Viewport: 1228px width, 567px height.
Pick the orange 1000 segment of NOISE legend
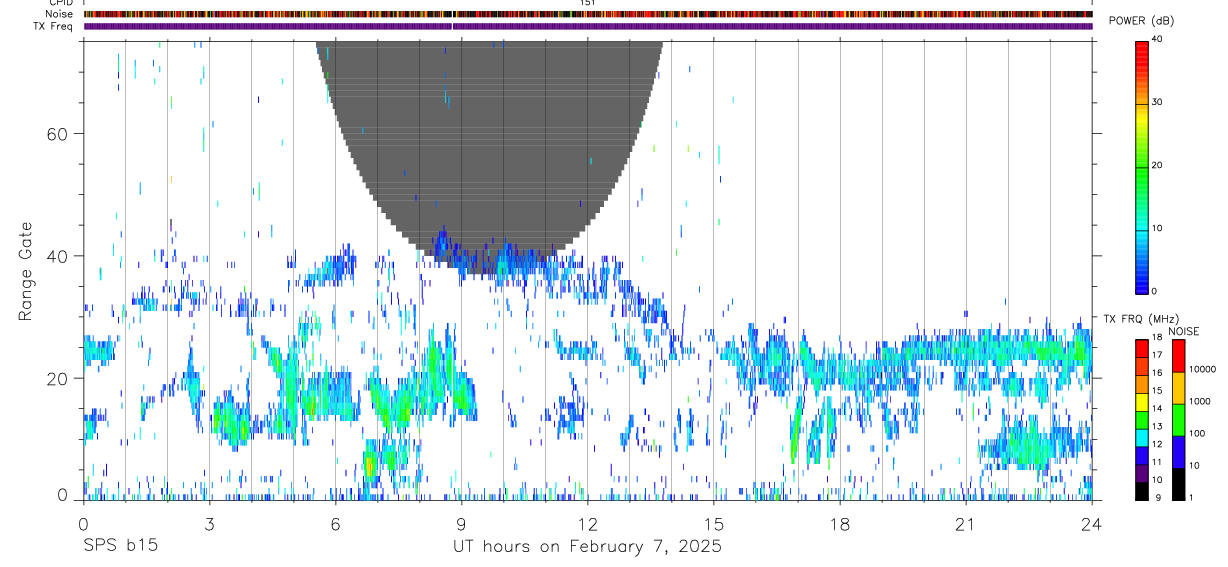[x=1178, y=388]
